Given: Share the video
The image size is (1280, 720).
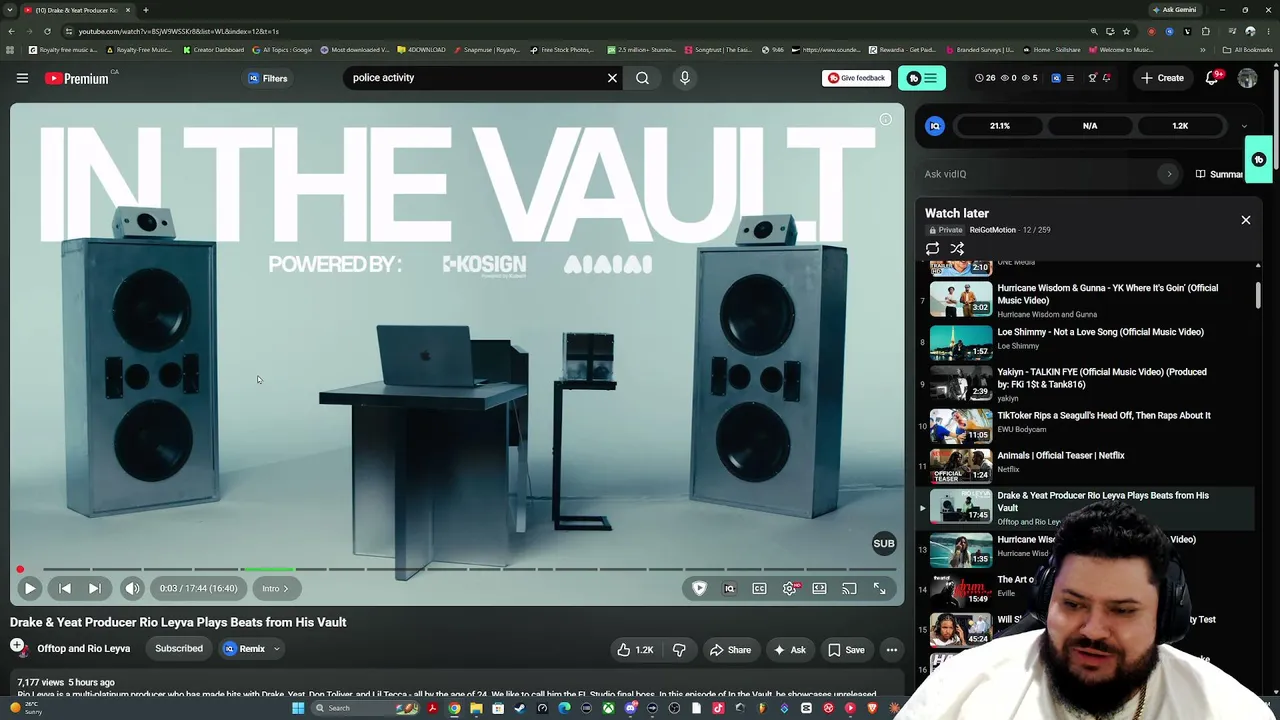Looking at the screenshot, I should 730,650.
